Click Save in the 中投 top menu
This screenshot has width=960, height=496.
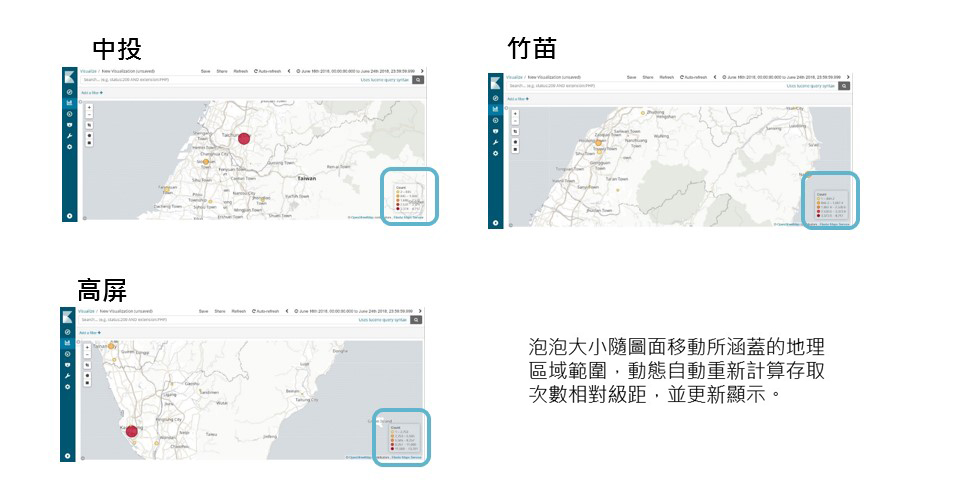point(205,72)
